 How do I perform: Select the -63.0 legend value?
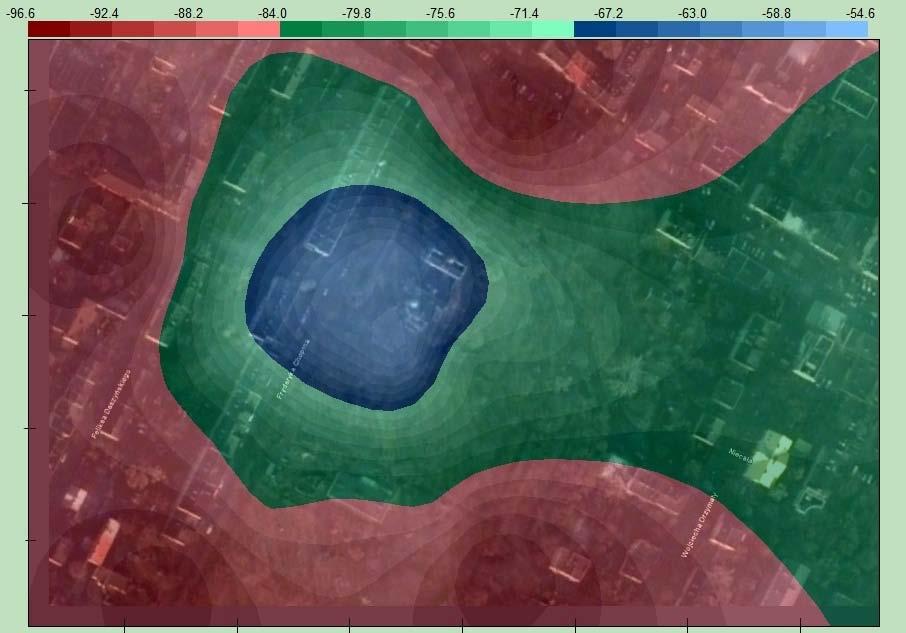[692, 13]
